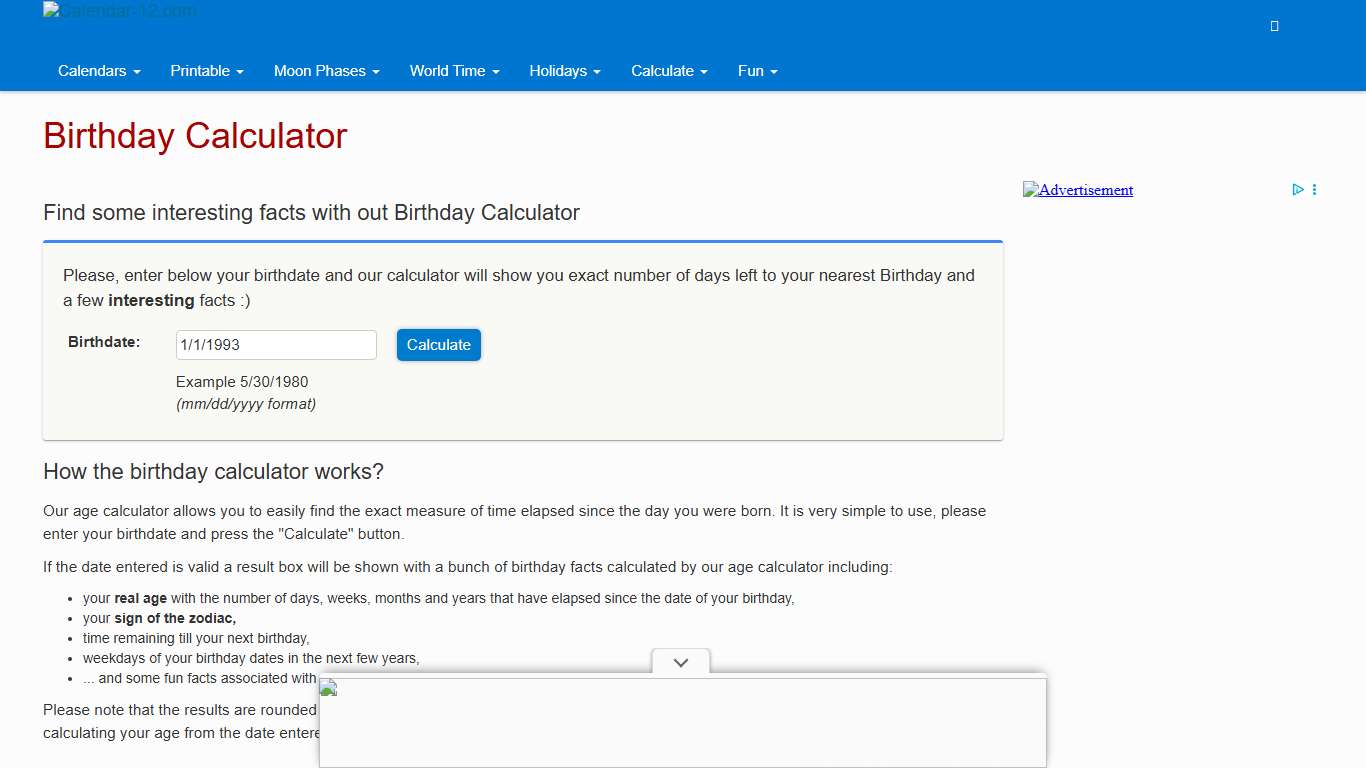Click the mobile device icon in the header
The height and width of the screenshot is (768, 1366).
[x=1274, y=26]
